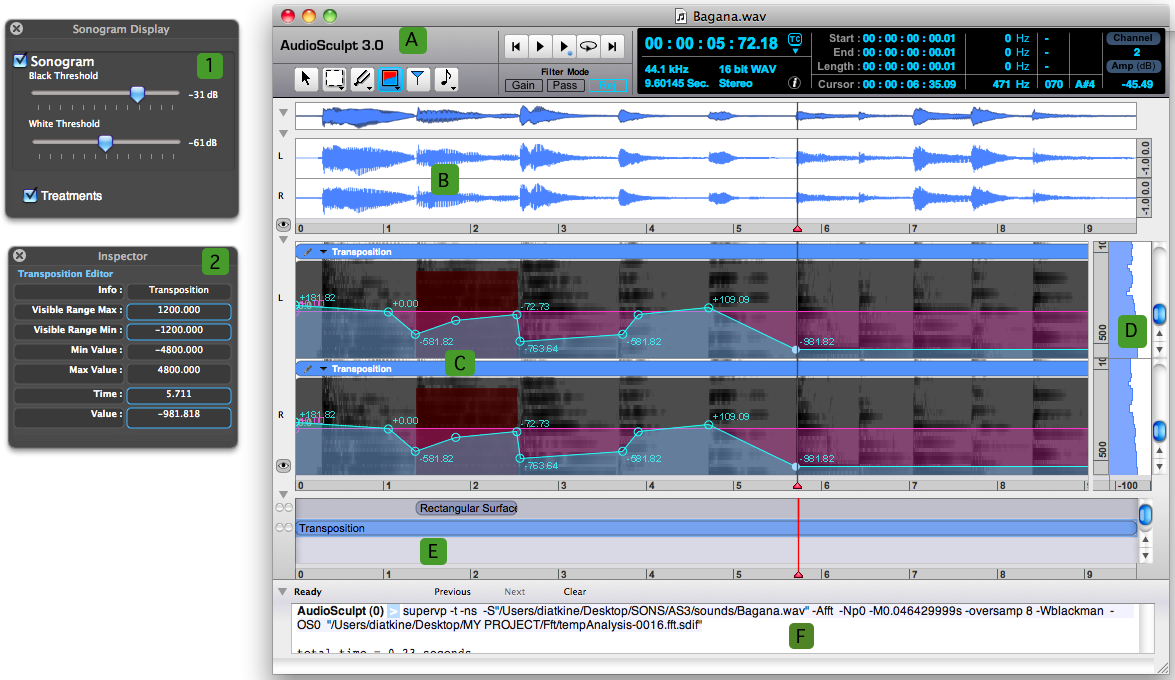Uncheck the Sonogram checkbox

20,61
